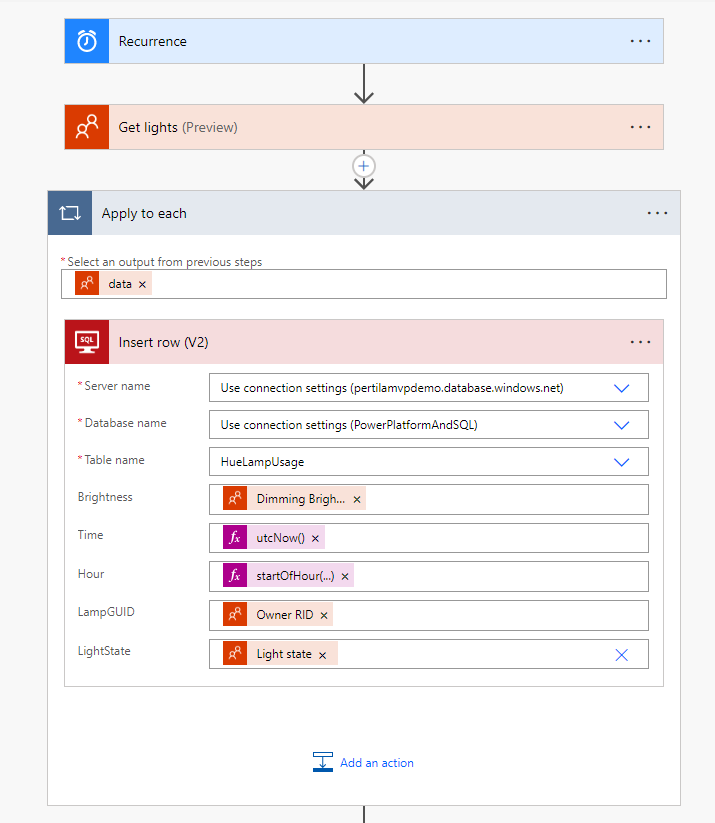Open the Recurrence step ellipsis menu

pos(640,42)
